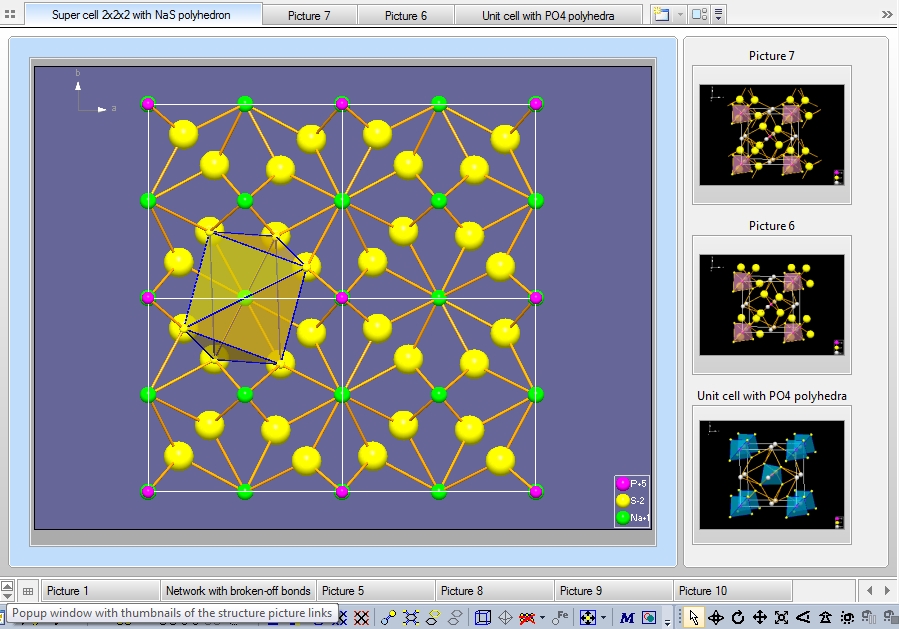Click the new picture window icon

[x=661, y=15]
